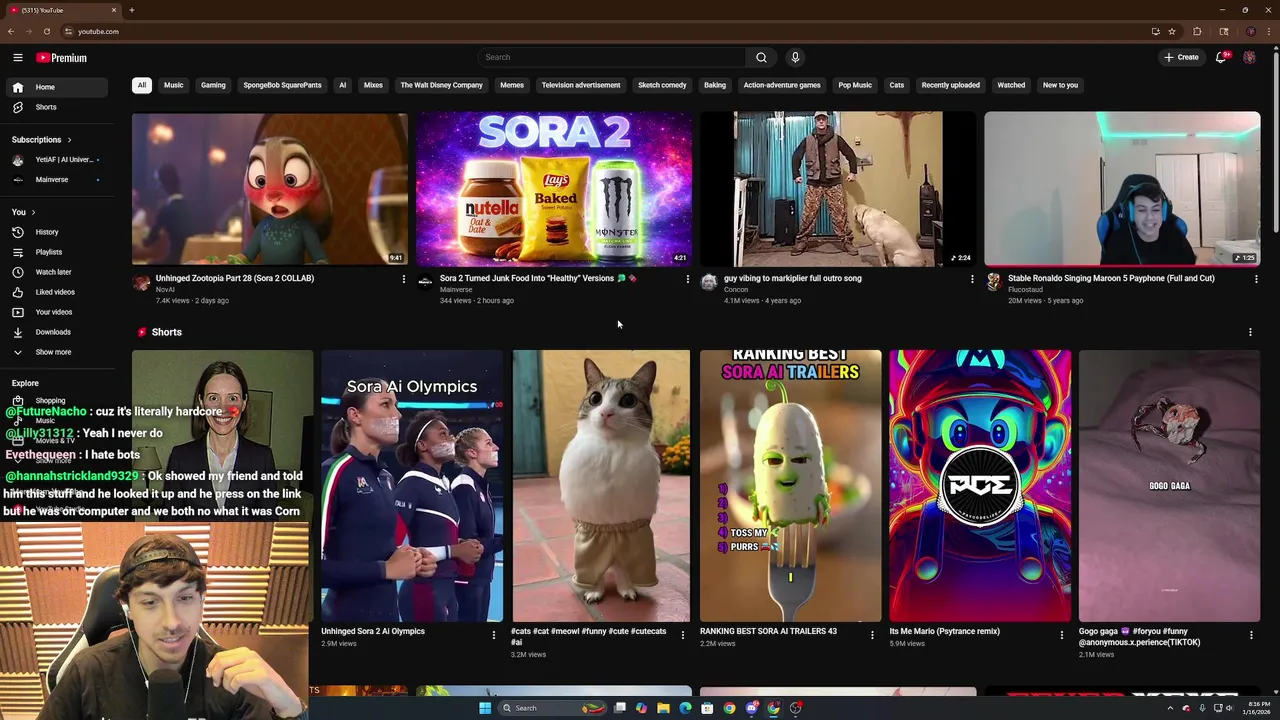This screenshot has width=1280, height=720.
Task: Click the install app icon in address bar
Action: tap(1156, 31)
